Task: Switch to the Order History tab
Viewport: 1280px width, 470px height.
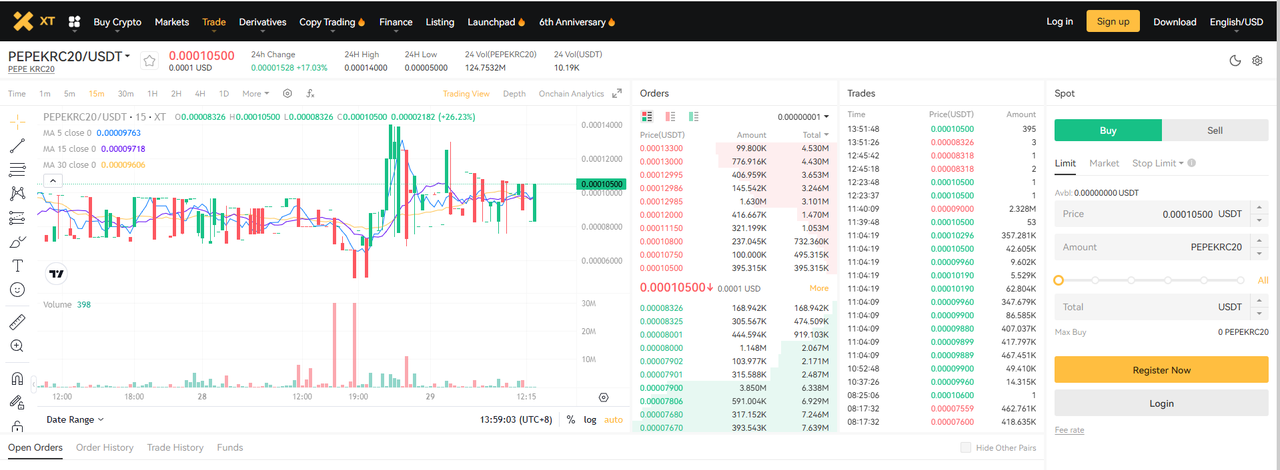Action: (104, 448)
